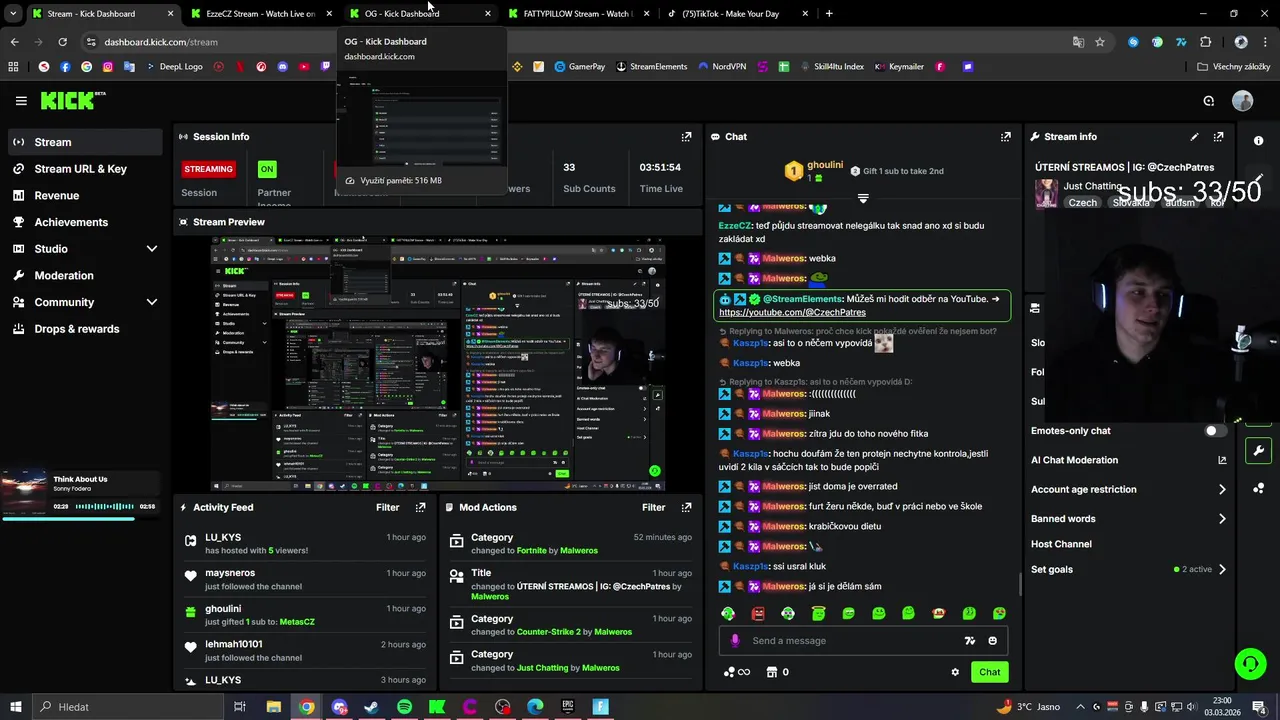Open Achievements page in sidebar
Screen dimensions: 1280x720
84,222
